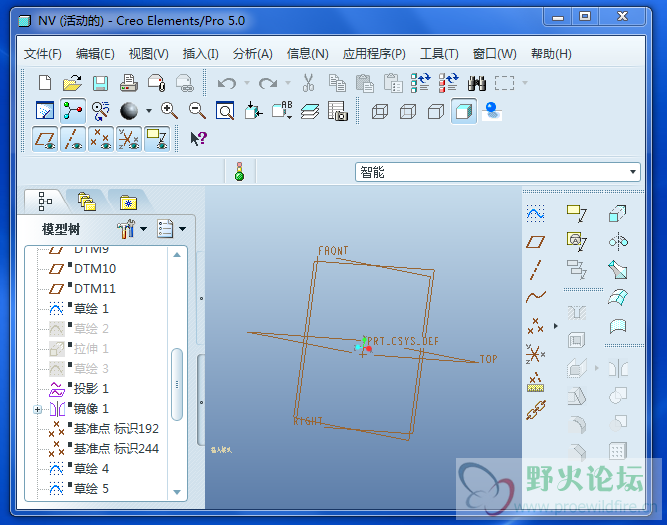Open the Redo history dropdown arrow
The height and width of the screenshot is (525, 667).
click(288, 83)
